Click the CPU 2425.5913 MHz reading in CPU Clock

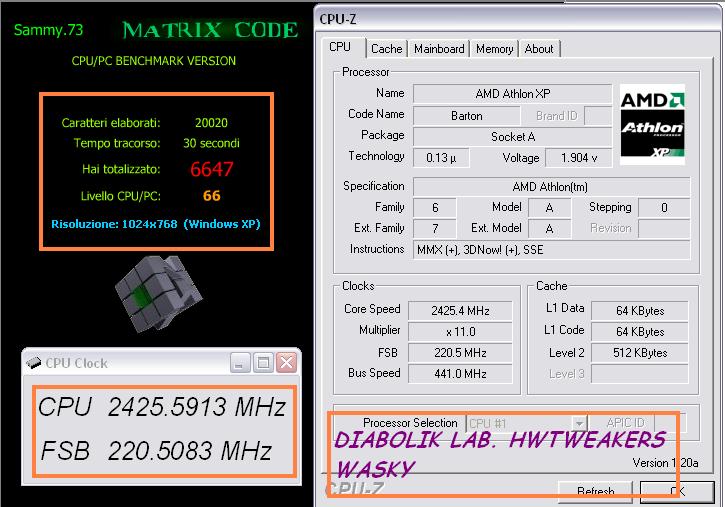pyautogui.click(x=162, y=407)
